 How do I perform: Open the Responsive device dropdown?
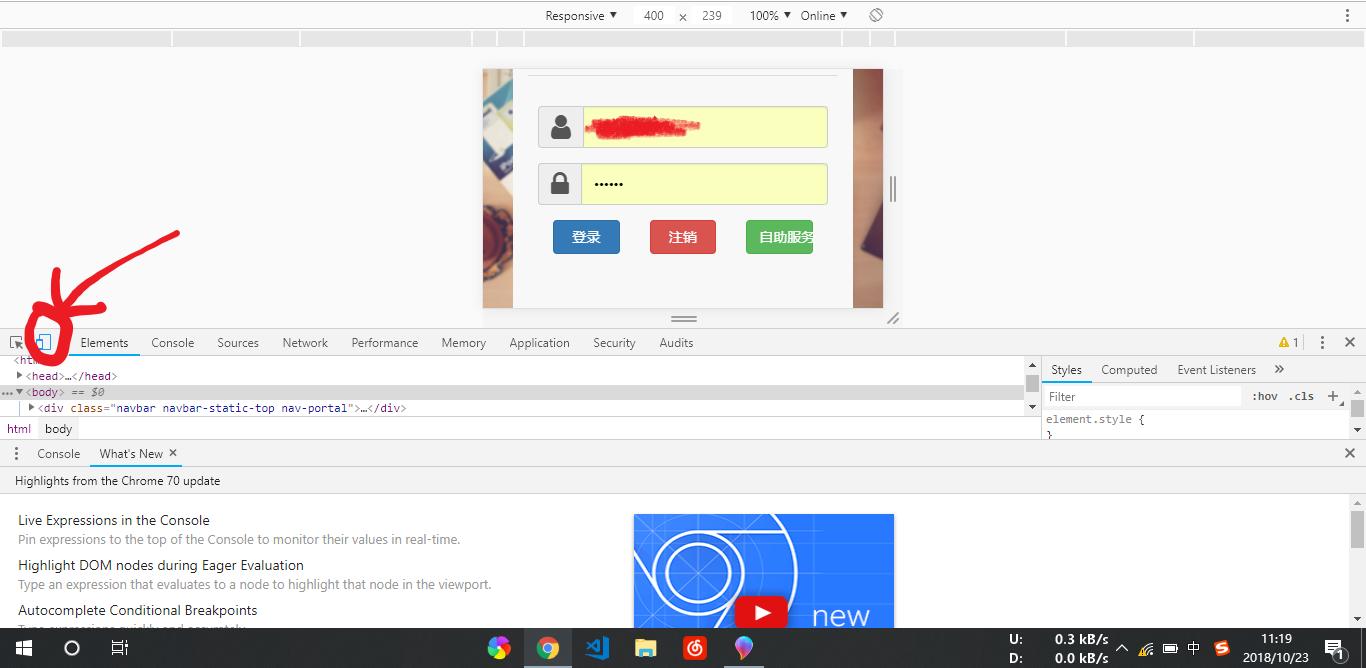tap(581, 15)
